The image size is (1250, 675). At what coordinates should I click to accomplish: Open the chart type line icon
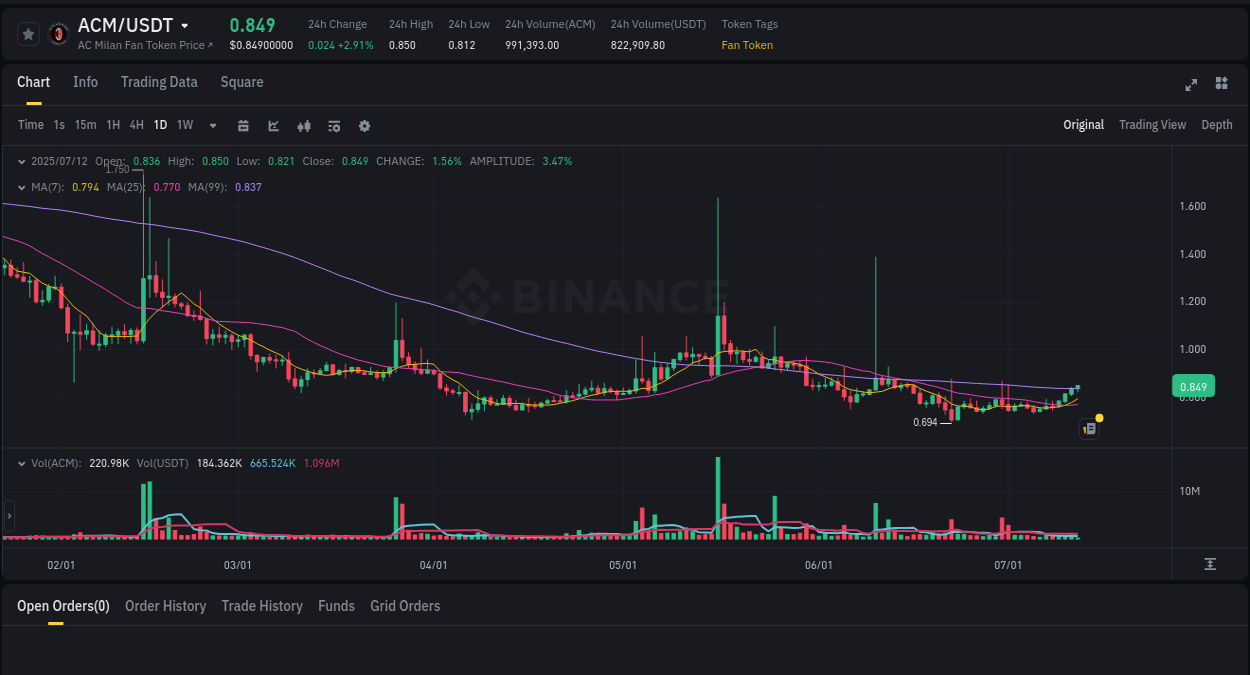point(273,125)
